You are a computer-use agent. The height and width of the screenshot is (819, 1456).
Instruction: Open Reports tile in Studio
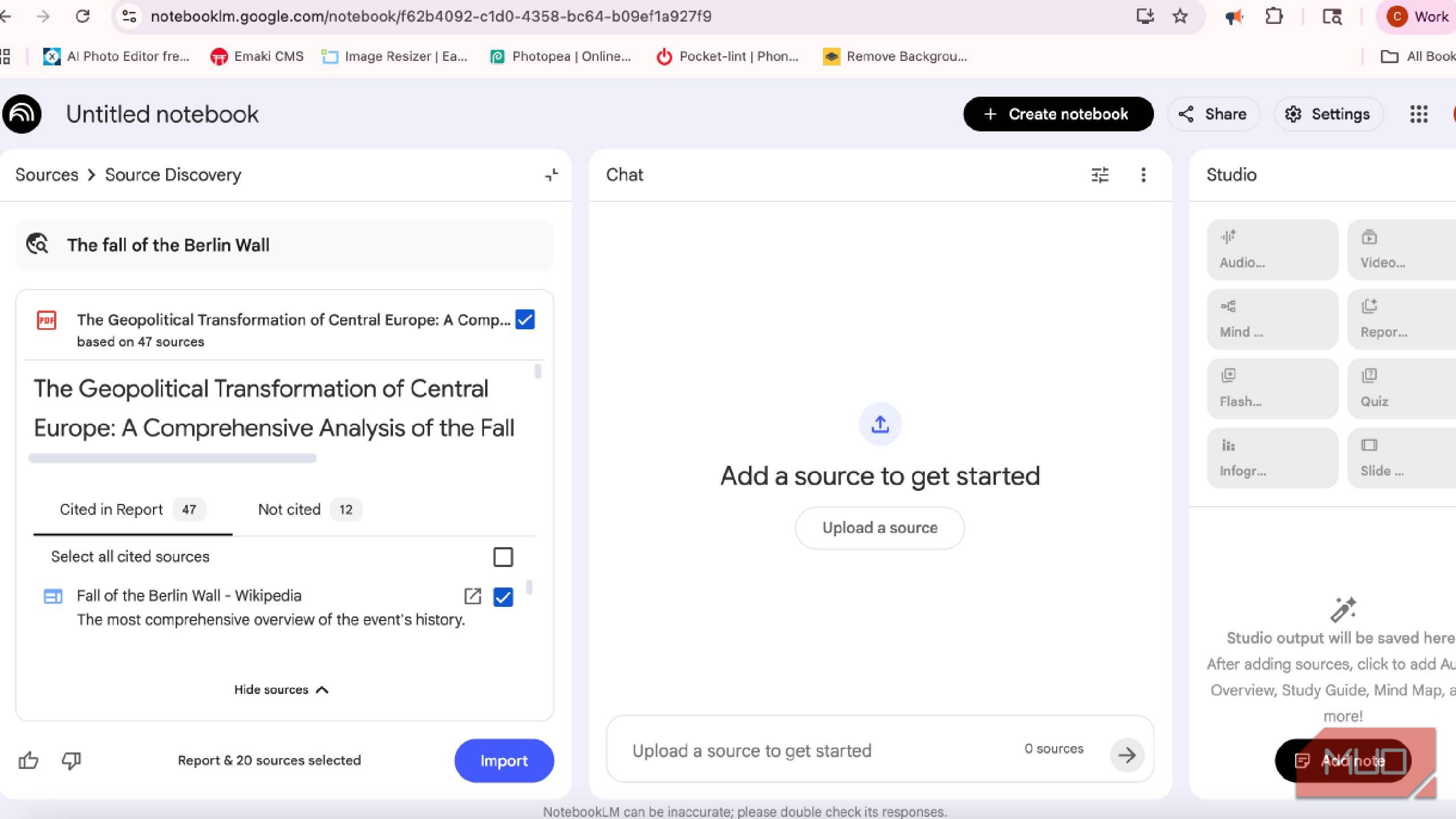coord(1402,319)
